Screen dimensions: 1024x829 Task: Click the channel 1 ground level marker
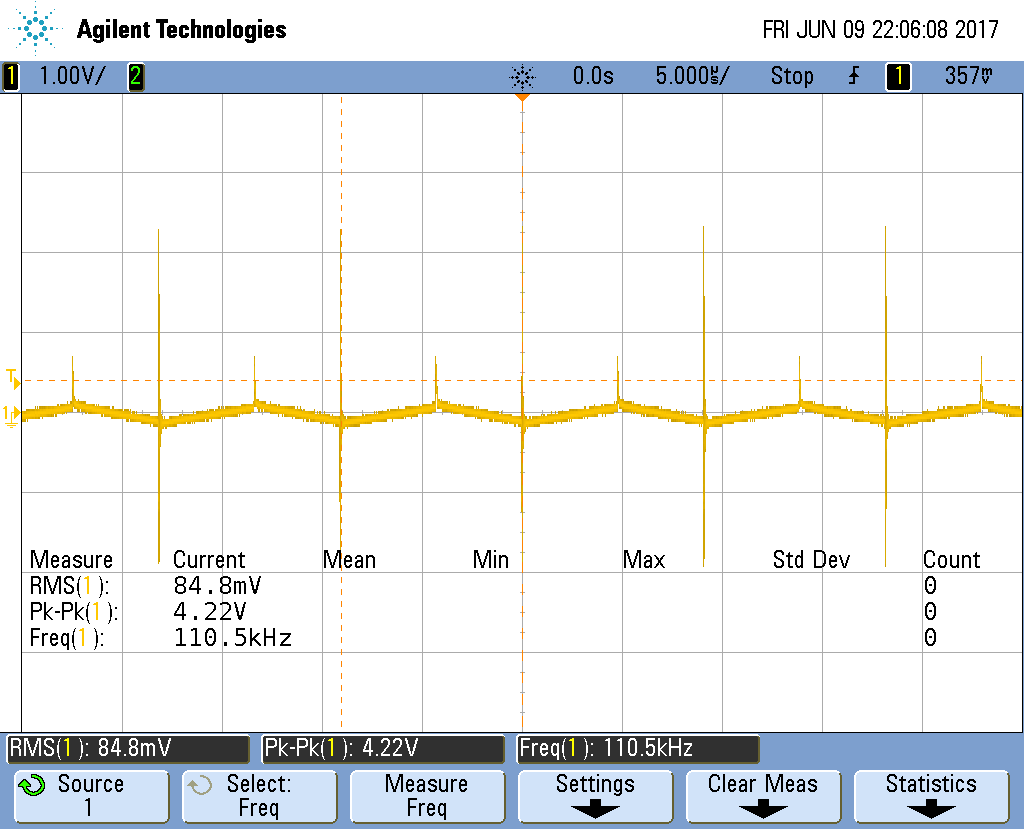tap(10, 415)
